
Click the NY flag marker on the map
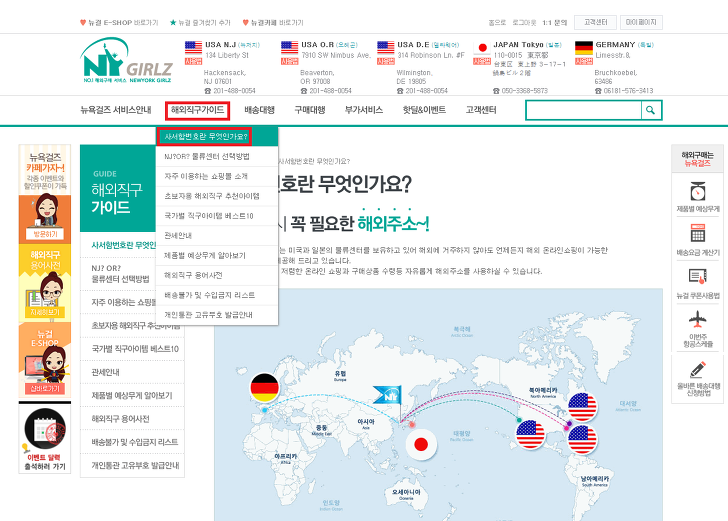(x=389, y=395)
